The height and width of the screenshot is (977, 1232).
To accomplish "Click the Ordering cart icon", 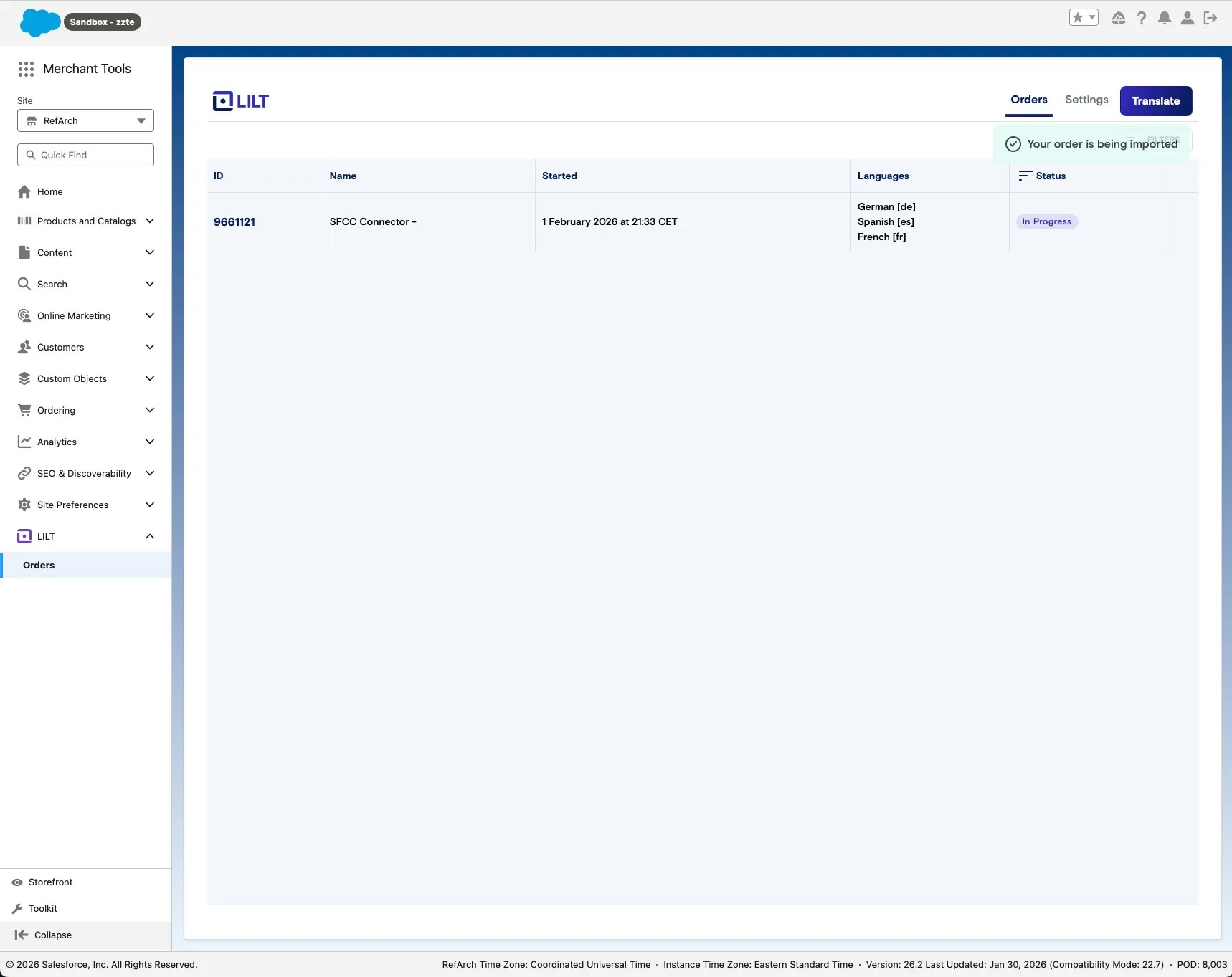I will click(24, 410).
